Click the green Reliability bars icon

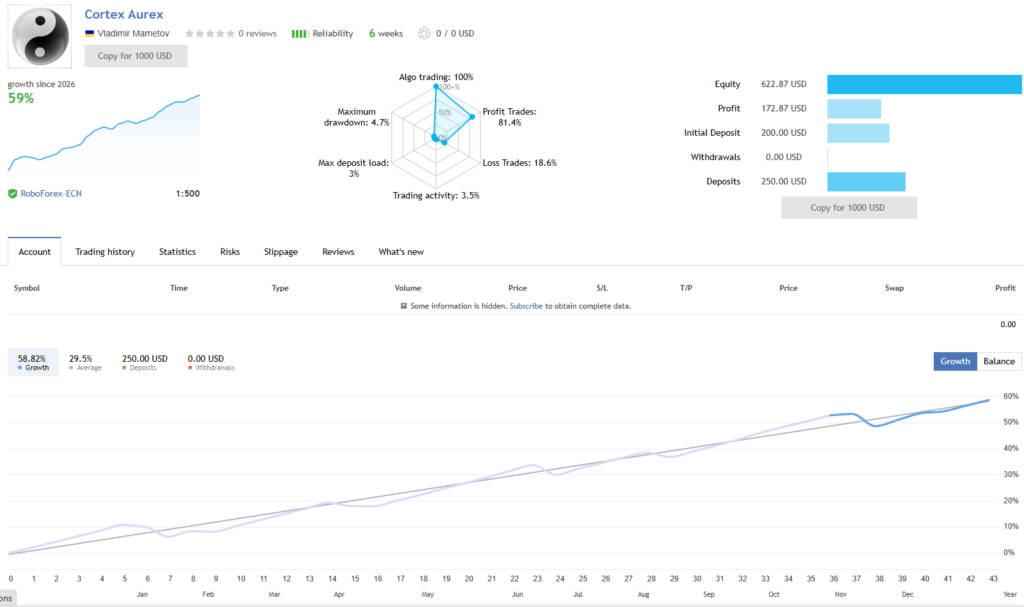(300, 33)
